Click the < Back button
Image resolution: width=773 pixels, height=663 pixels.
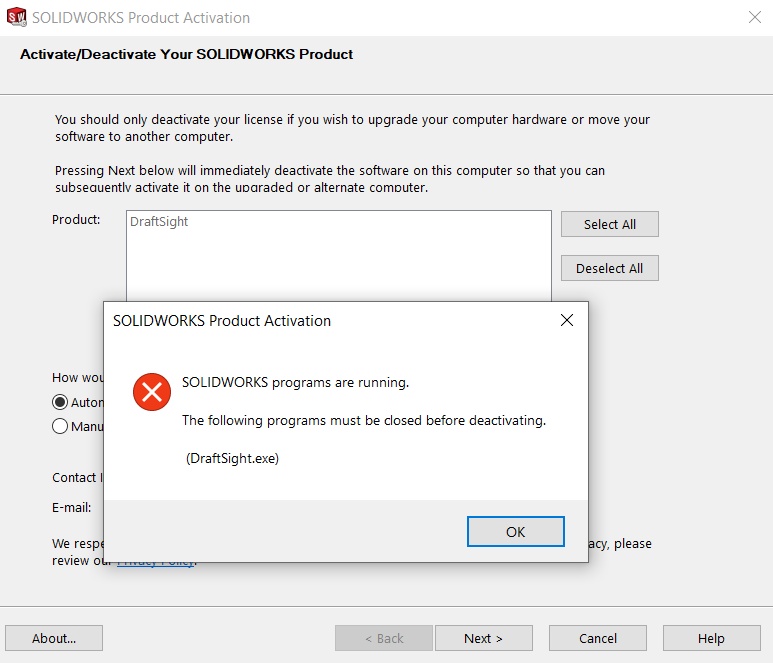pyautogui.click(x=384, y=638)
